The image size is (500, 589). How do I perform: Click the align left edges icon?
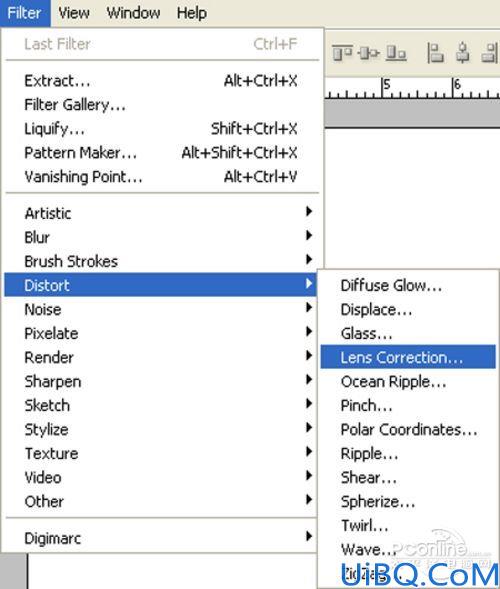tap(435, 53)
